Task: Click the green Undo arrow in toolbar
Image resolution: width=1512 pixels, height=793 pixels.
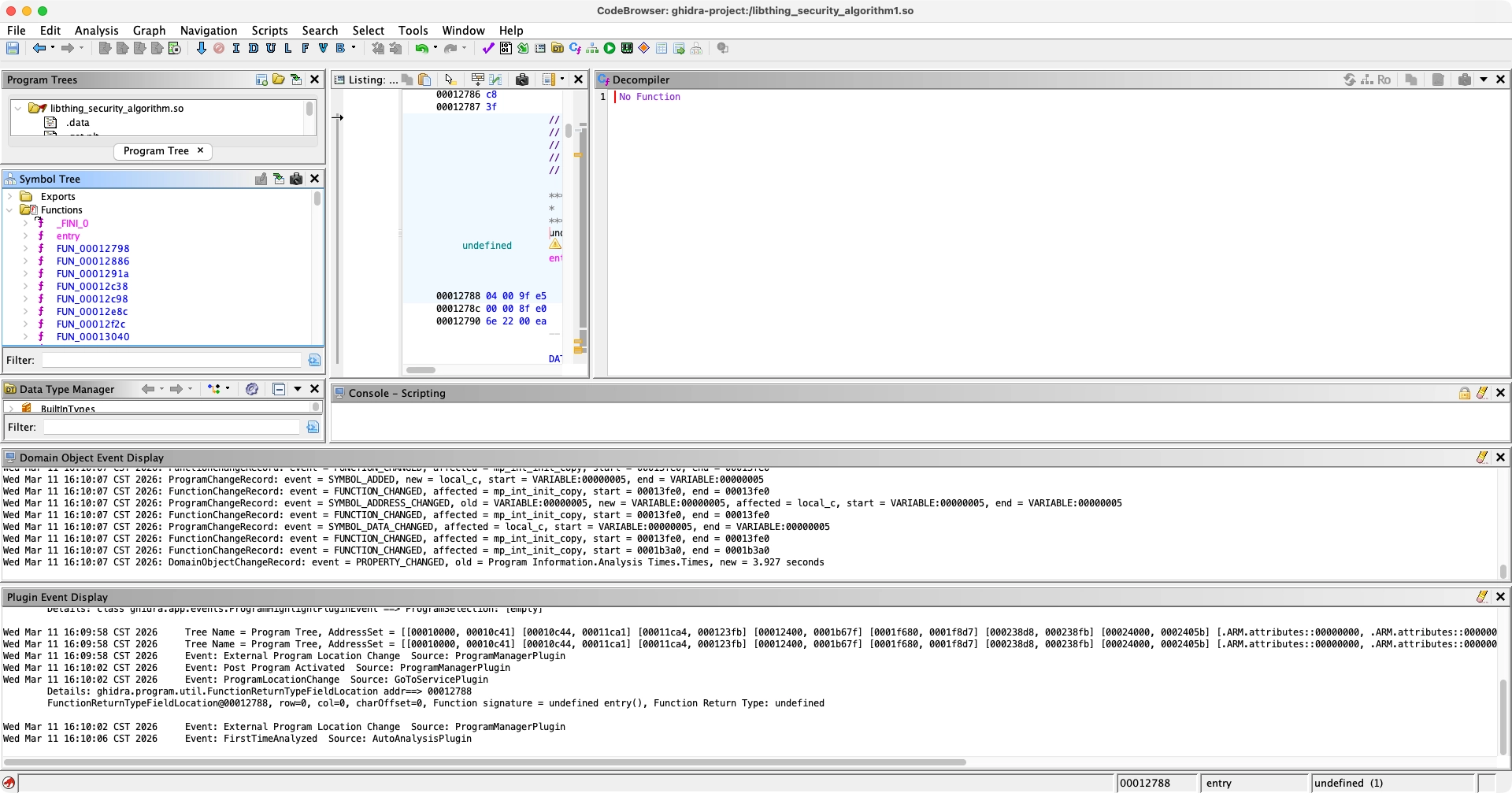Action: point(422,48)
